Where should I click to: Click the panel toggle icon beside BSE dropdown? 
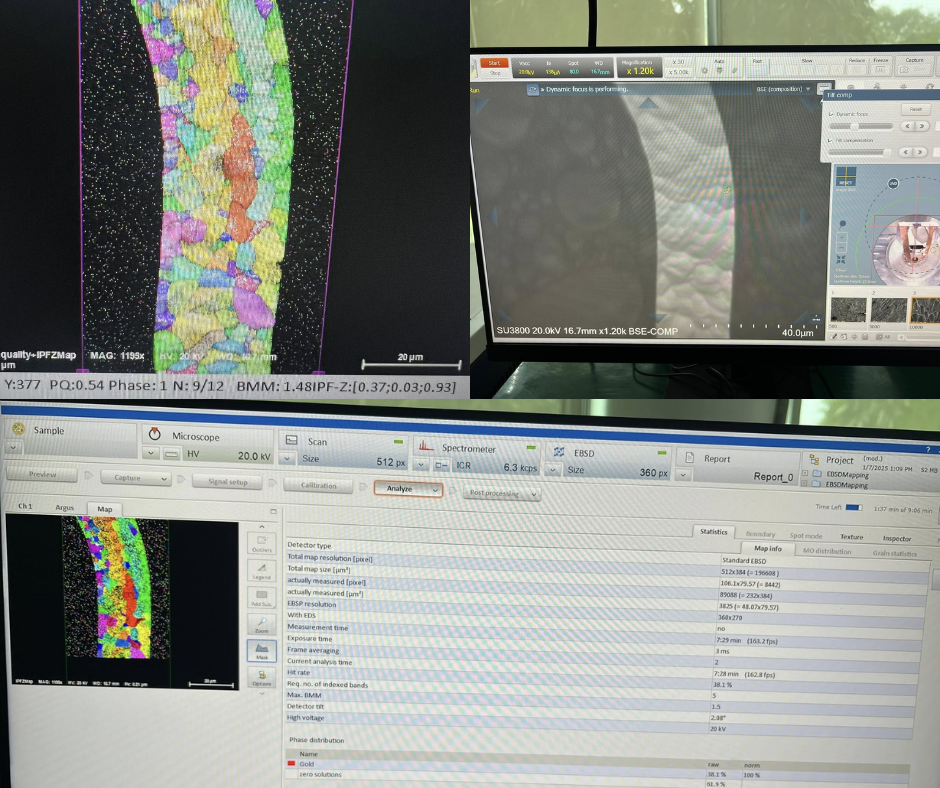click(x=824, y=88)
